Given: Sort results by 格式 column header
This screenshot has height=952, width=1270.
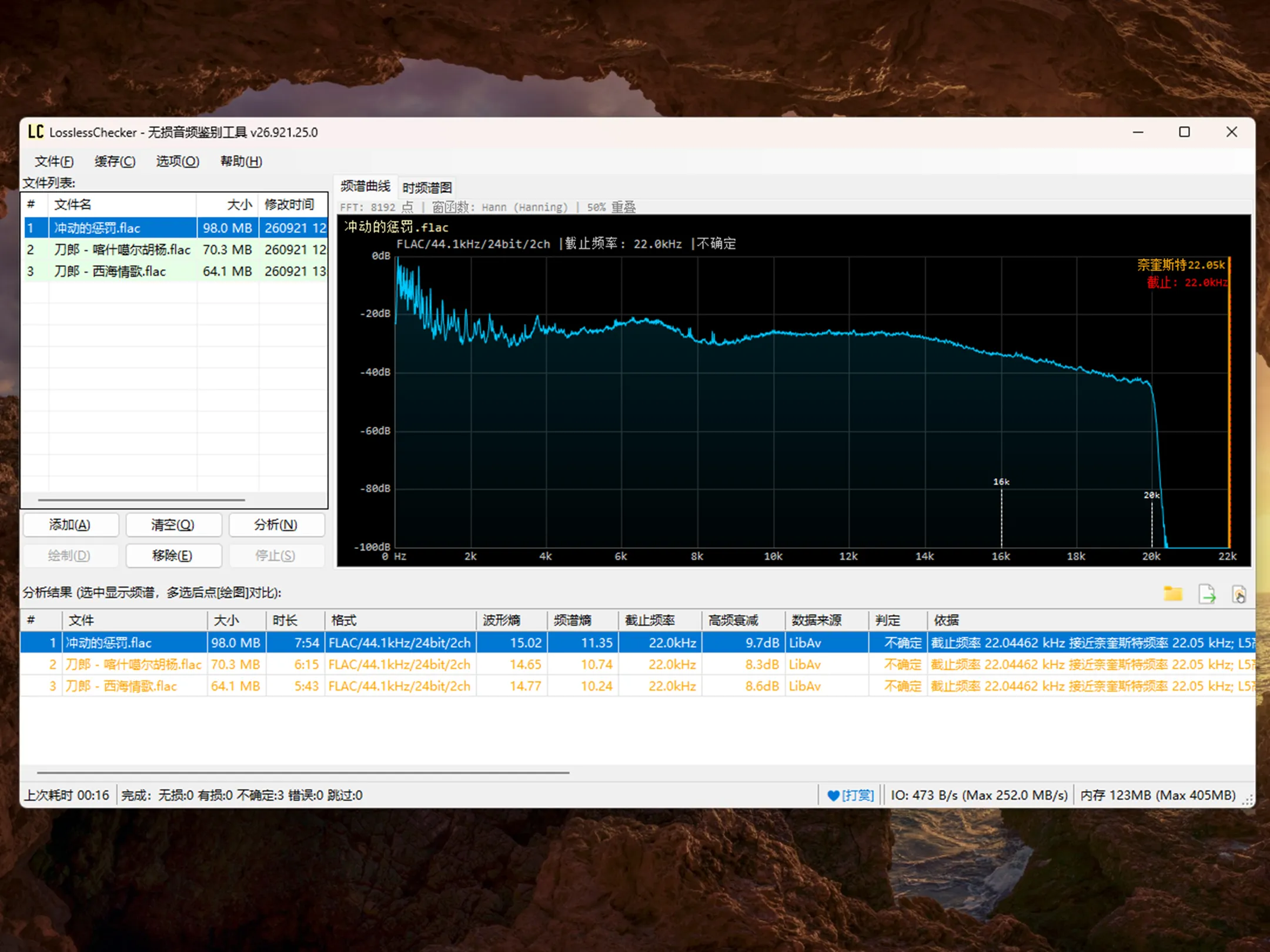Looking at the screenshot, I should click(400, 620).
